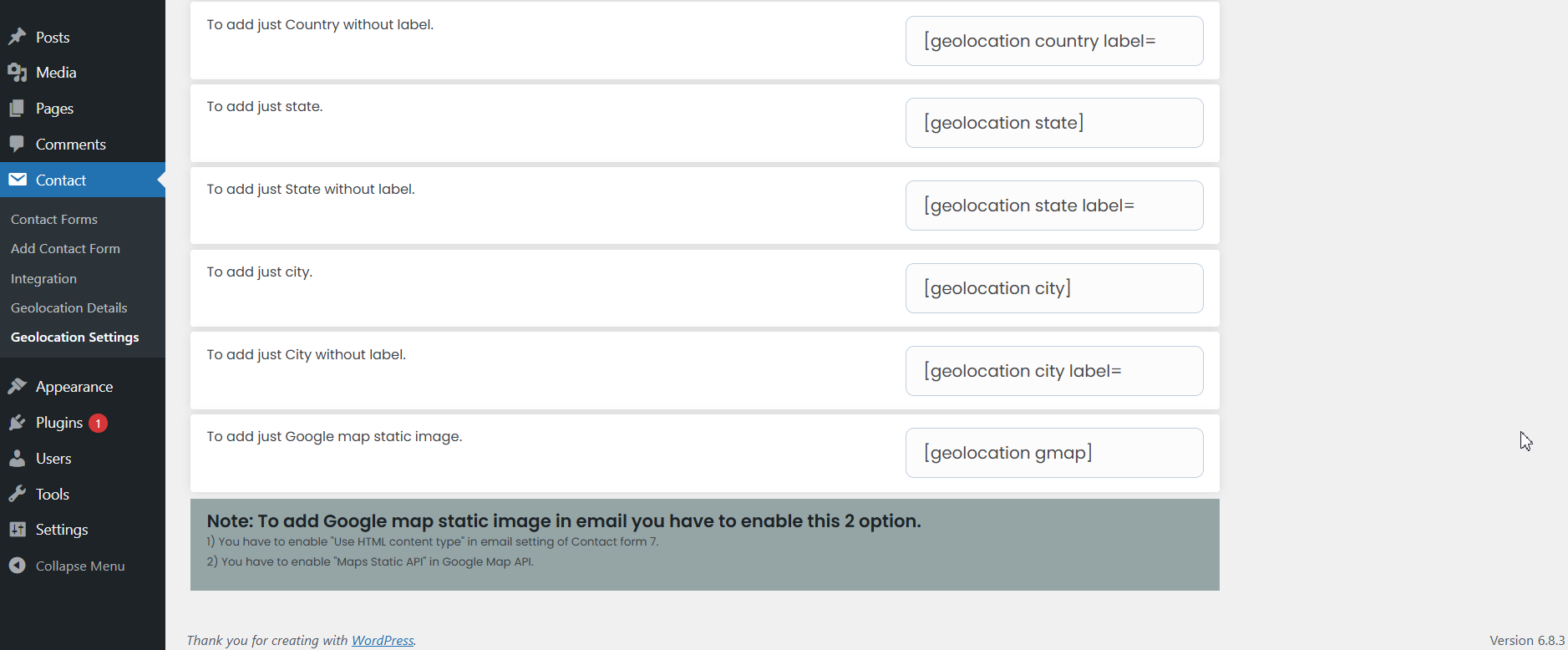Viewport: 1568px width, 650px height.
Task: Click the Comments speech bubble icon
Action: [18, 144]
